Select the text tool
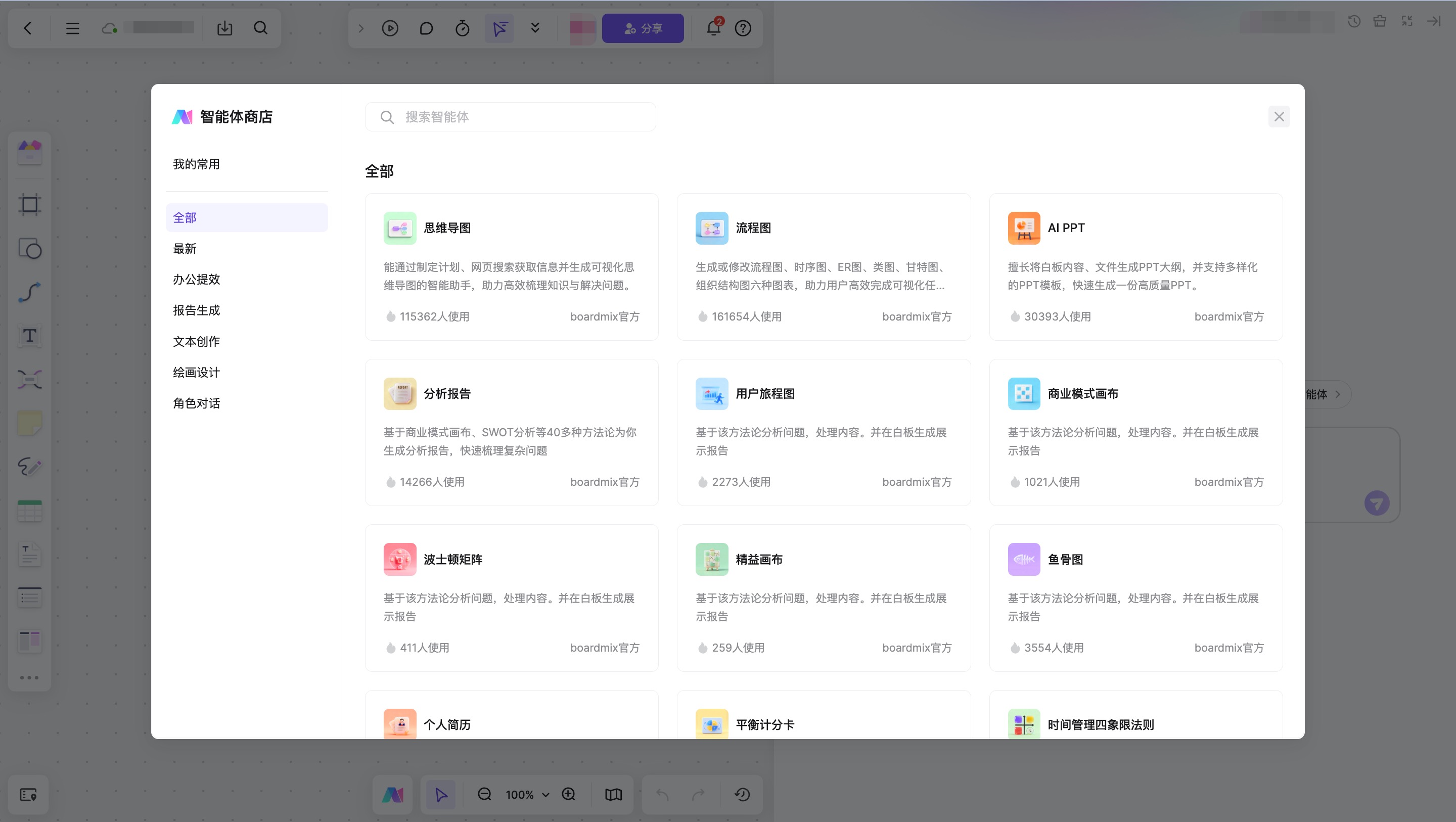This screenshot has width=1456, height=822. coord(29,336)
